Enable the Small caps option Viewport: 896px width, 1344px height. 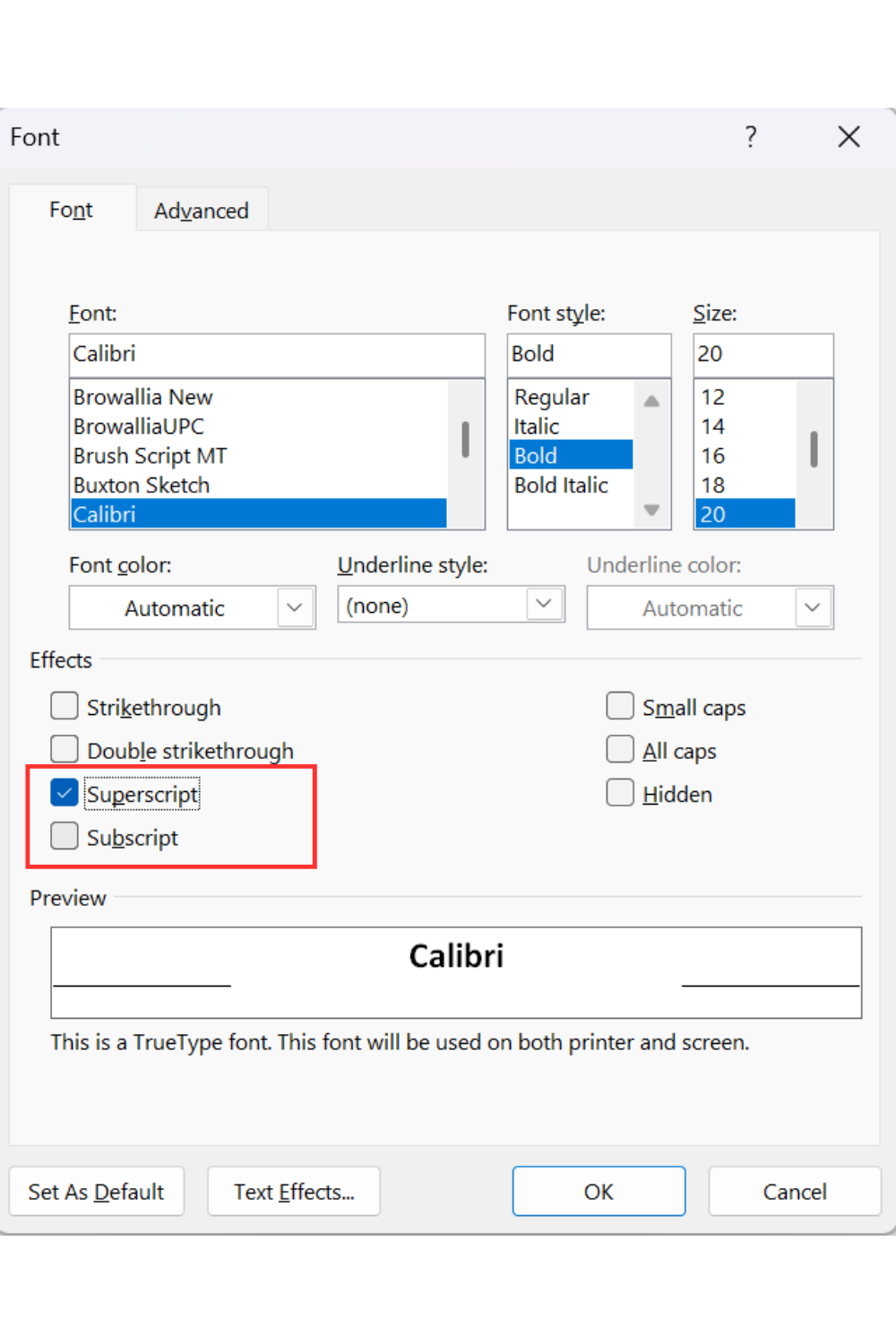[620, 706]
